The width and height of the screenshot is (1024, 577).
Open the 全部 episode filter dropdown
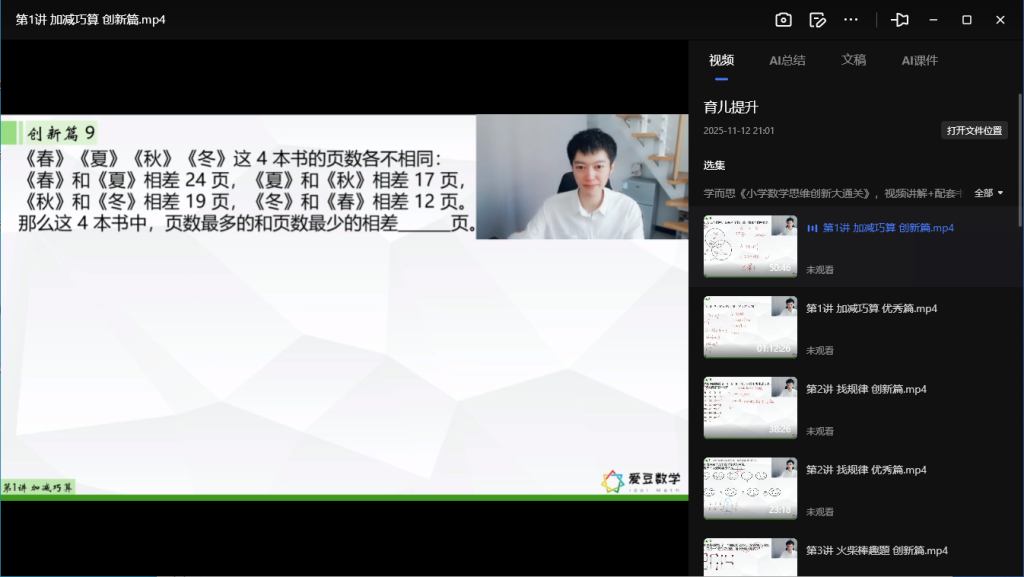click(986, 192)
